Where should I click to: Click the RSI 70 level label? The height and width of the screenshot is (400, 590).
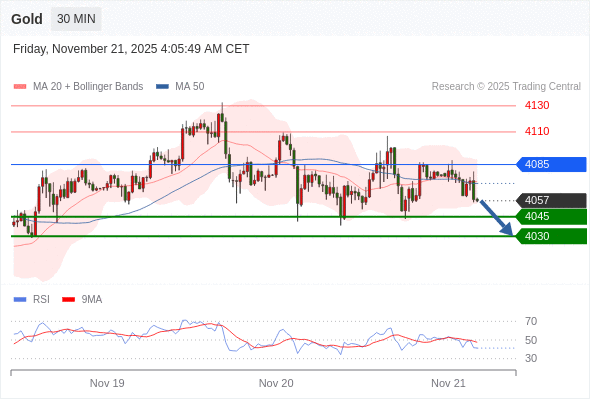coord(531,321)
